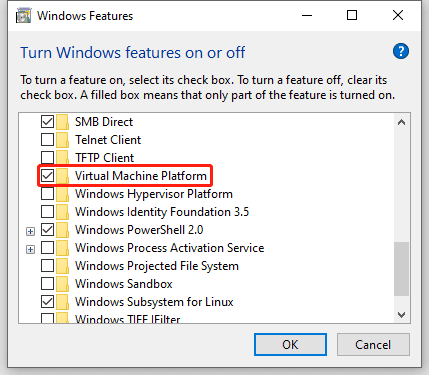Screen dimensions: 429x375
Task: Click the Windows Identity Foundation 3.5 folder icon
Action: pyautogui.click(x=62, y=212)
